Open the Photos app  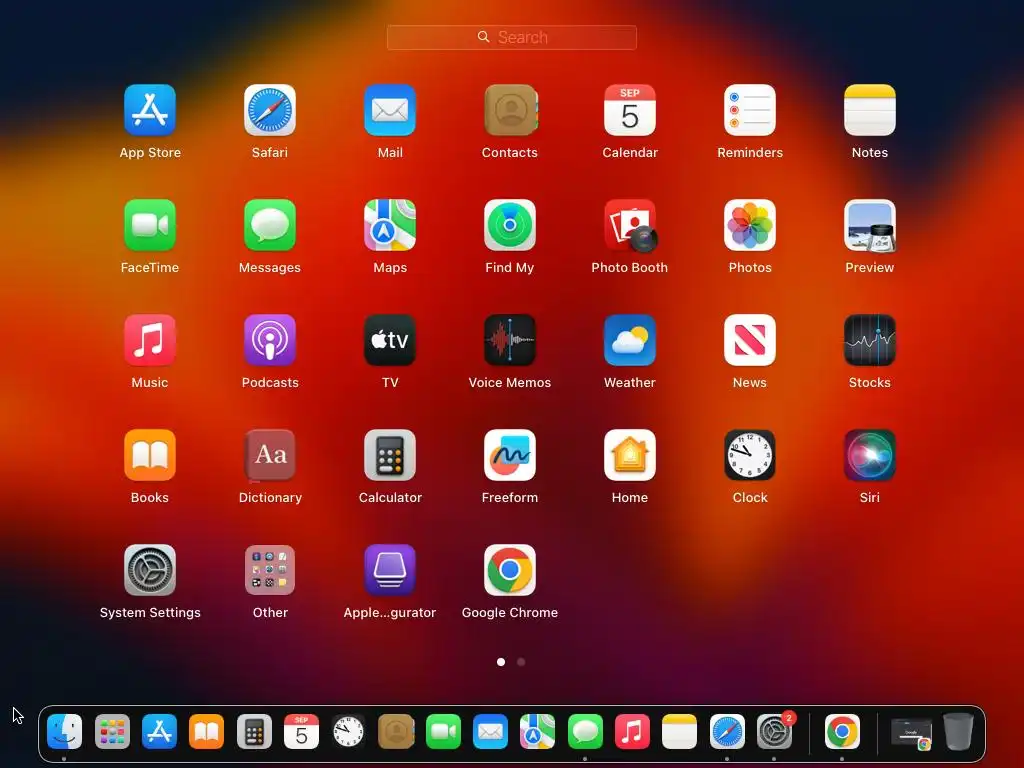click(750, 225)
